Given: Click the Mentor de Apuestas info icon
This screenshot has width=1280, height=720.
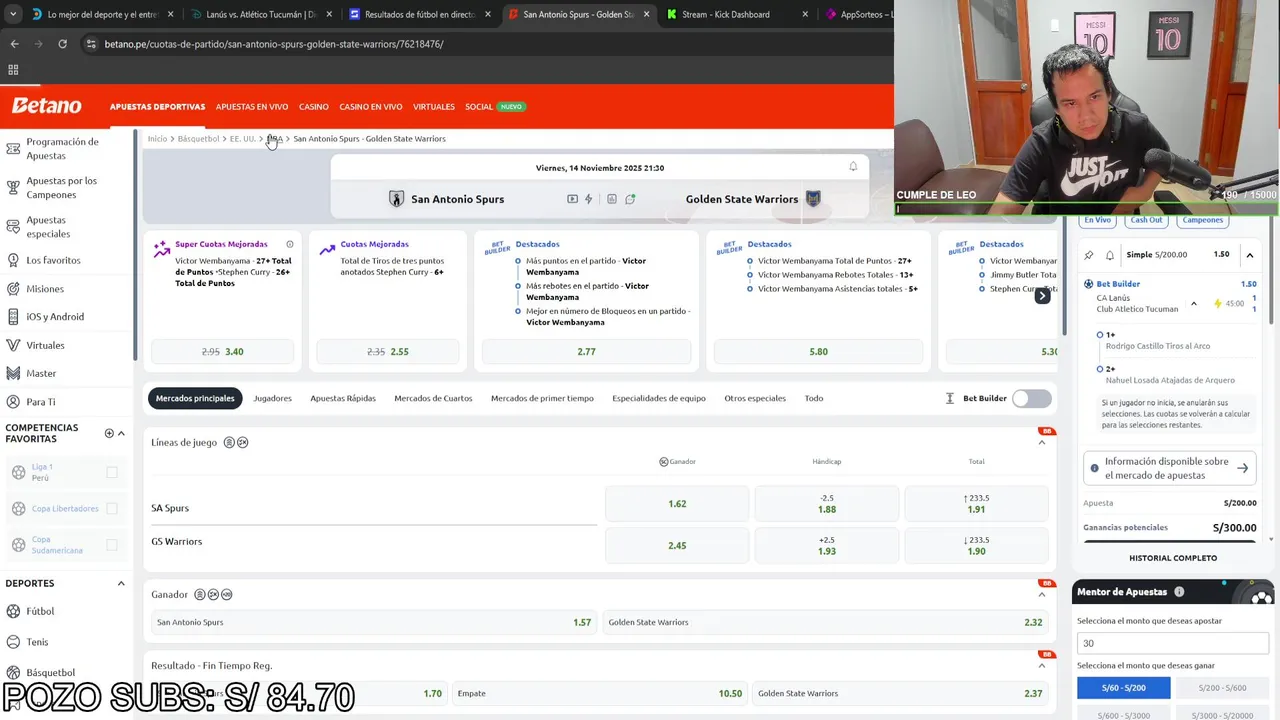Looking at the screenshot, I should coord(1179,592).
